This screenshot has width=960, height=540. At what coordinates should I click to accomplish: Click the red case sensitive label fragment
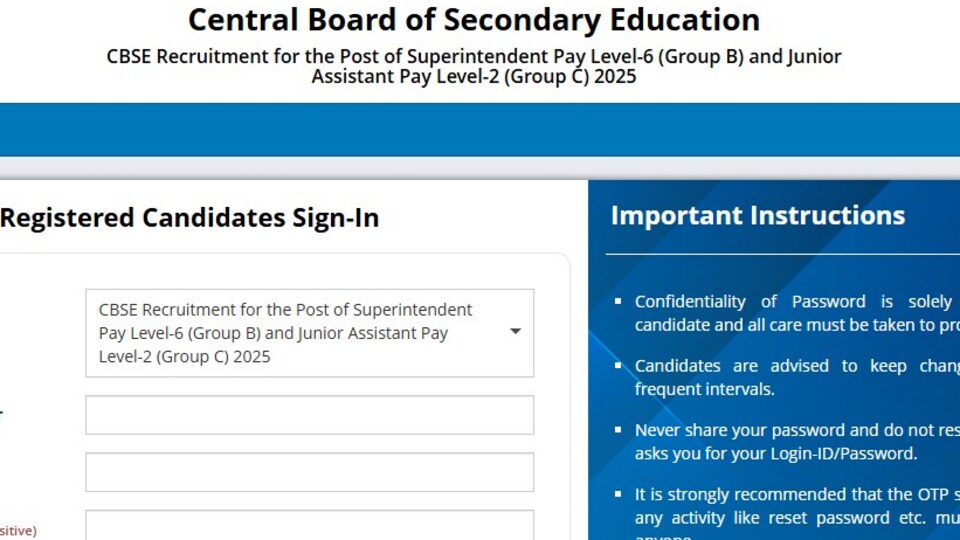click(x=18, y=530)
